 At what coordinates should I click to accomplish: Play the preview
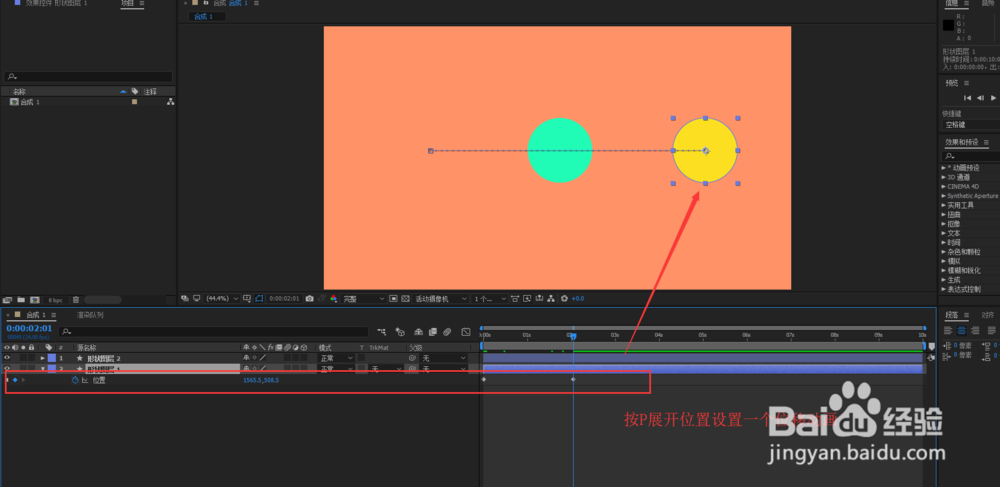pyautogui.click(x=994, y=98)
